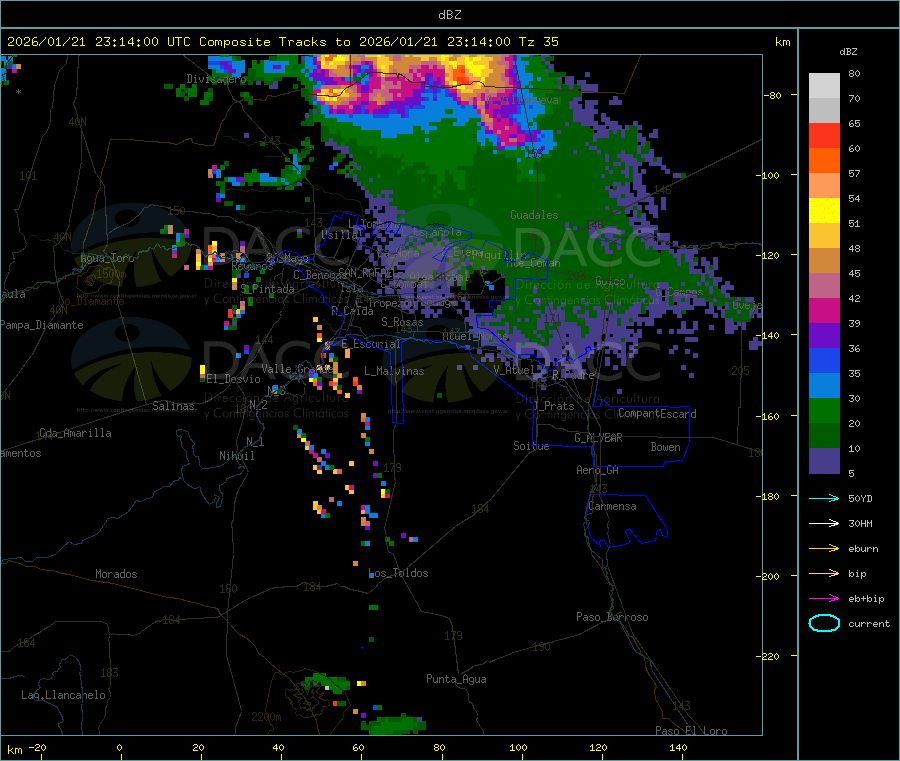Select the light orange 54–57 dBZ swatch
Viewport: 900px width, 761px height.
point(824,185)
